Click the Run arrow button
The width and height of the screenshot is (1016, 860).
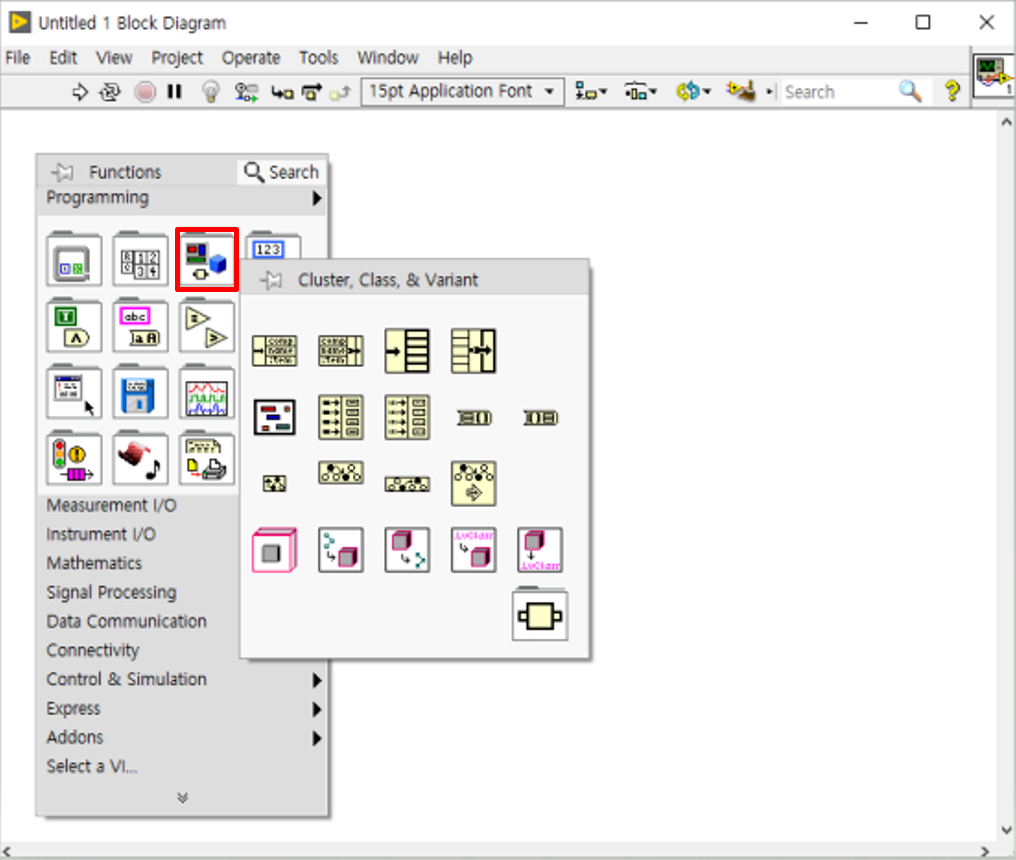79,92
